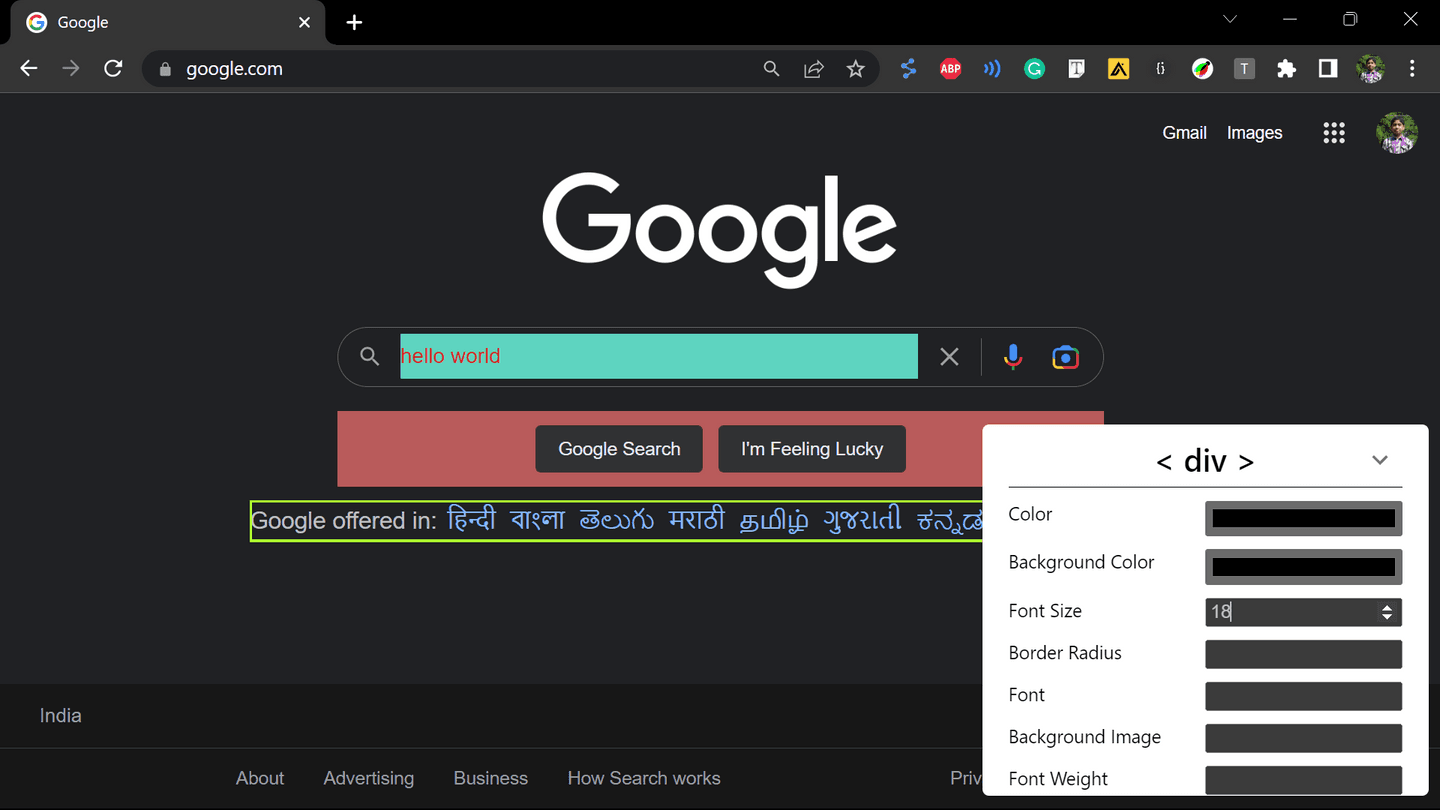Start voice search with the microphone

click(1013, 356)
